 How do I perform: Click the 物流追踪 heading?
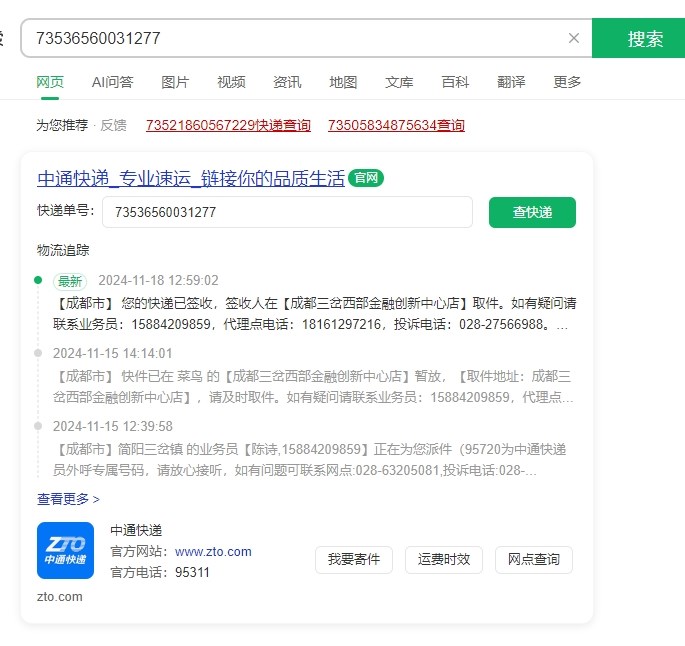[63, 250]
